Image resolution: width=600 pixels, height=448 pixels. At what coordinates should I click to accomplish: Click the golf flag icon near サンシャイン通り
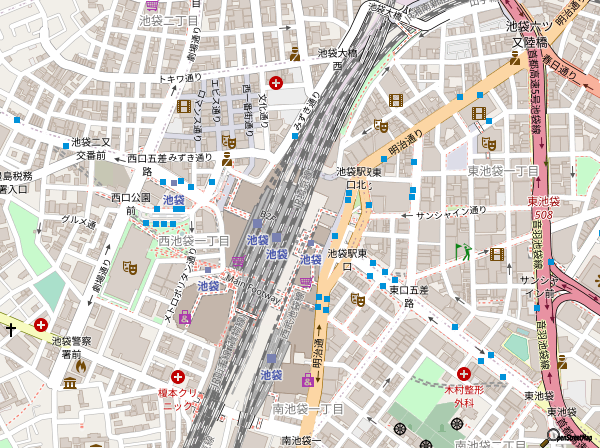(462, 252)
